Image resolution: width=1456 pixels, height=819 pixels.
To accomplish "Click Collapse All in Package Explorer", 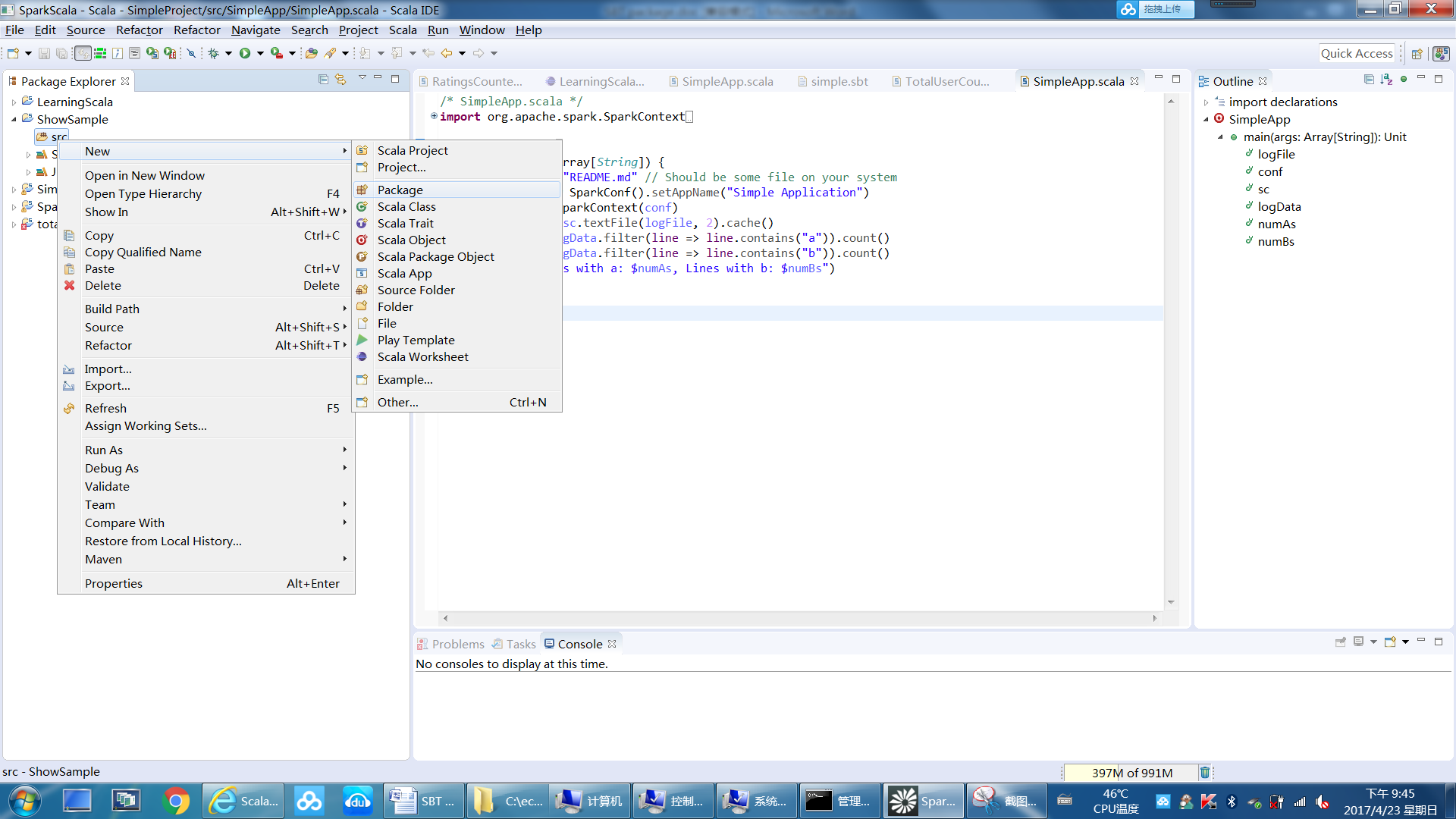I will (323, 79).
